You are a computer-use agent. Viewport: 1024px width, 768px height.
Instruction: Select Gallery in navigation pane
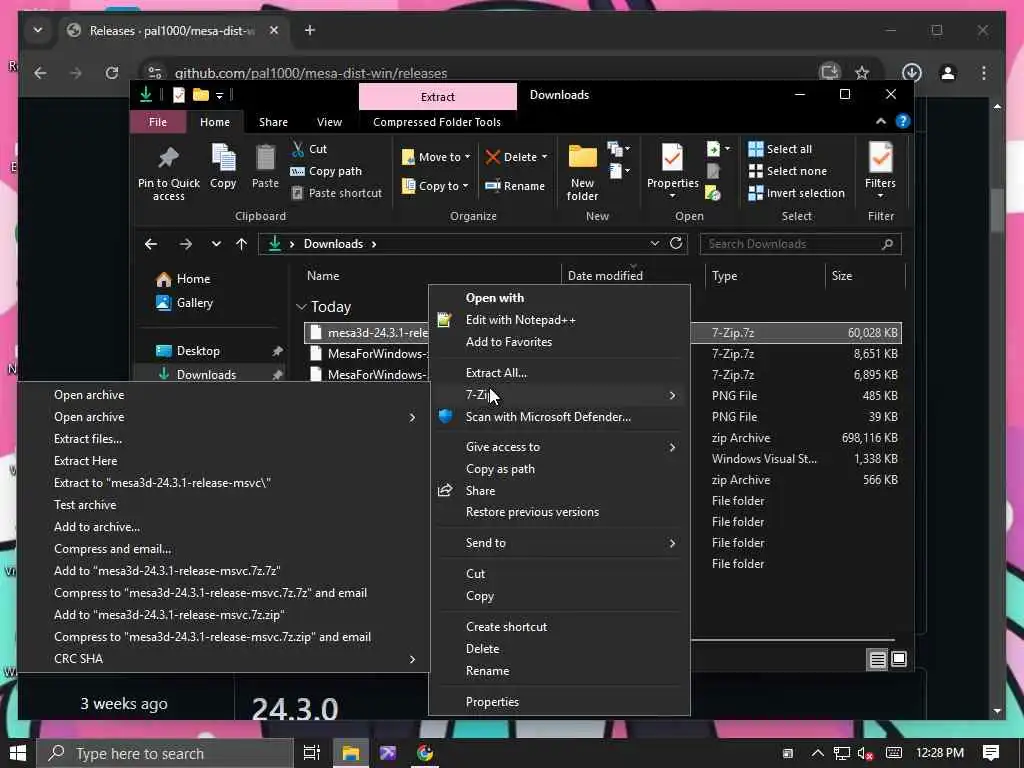pyautogui.click(x=184, y=303)
